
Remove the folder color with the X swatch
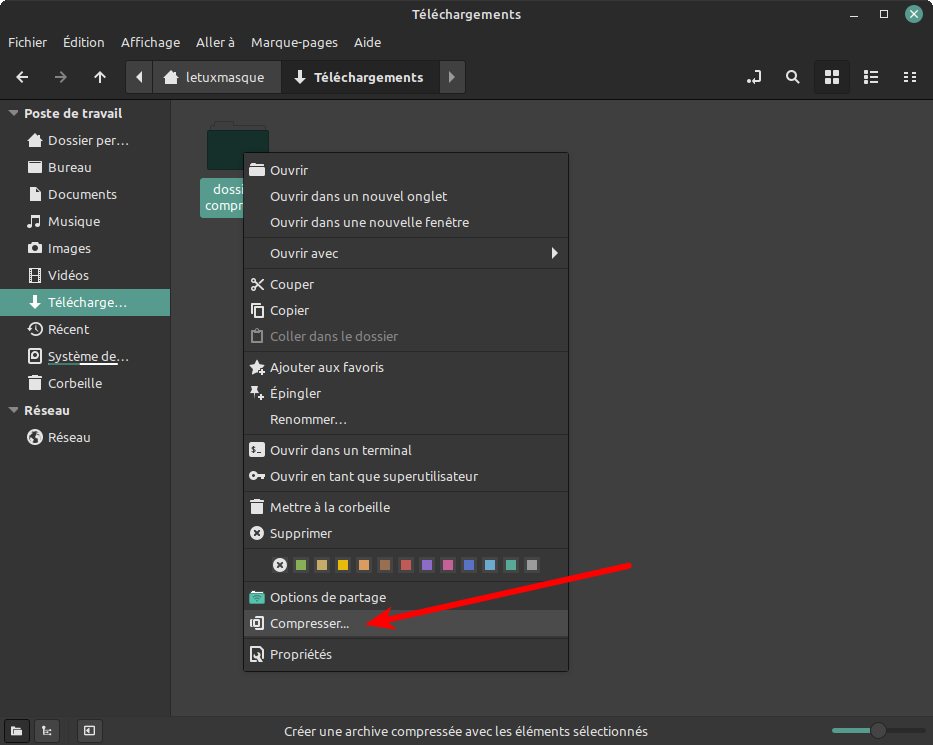280,565
